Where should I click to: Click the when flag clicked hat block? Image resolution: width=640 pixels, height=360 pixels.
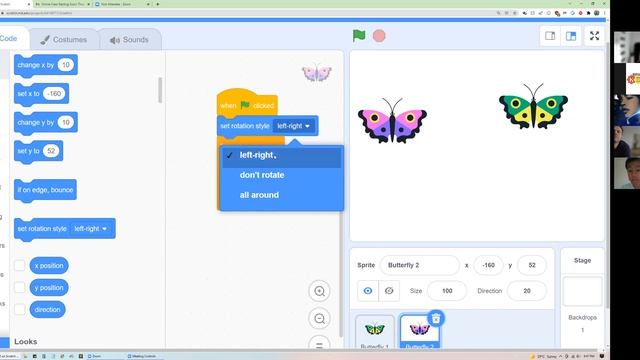[247, 102]
